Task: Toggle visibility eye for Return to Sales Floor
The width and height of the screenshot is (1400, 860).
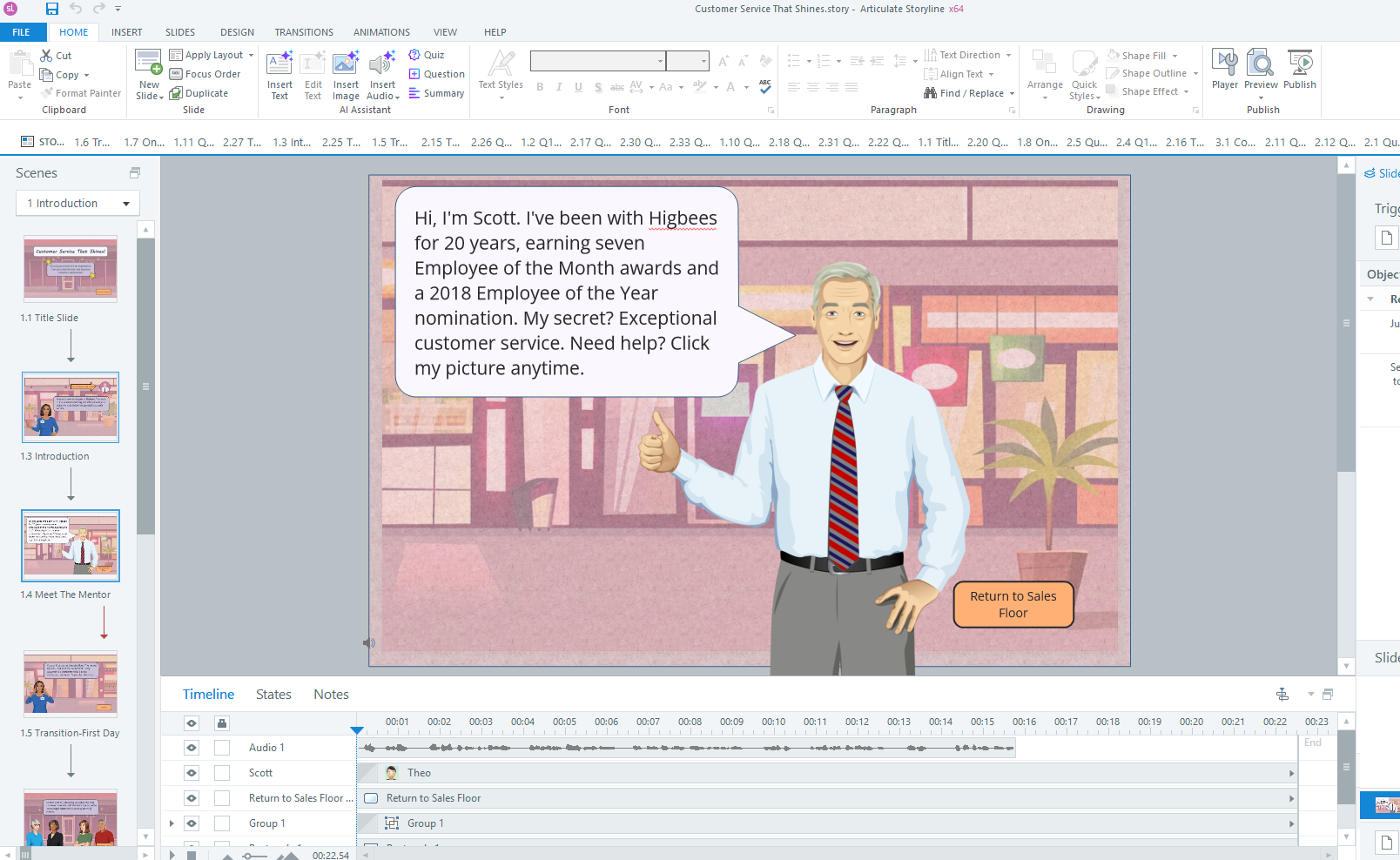Action: pos(192,798)
